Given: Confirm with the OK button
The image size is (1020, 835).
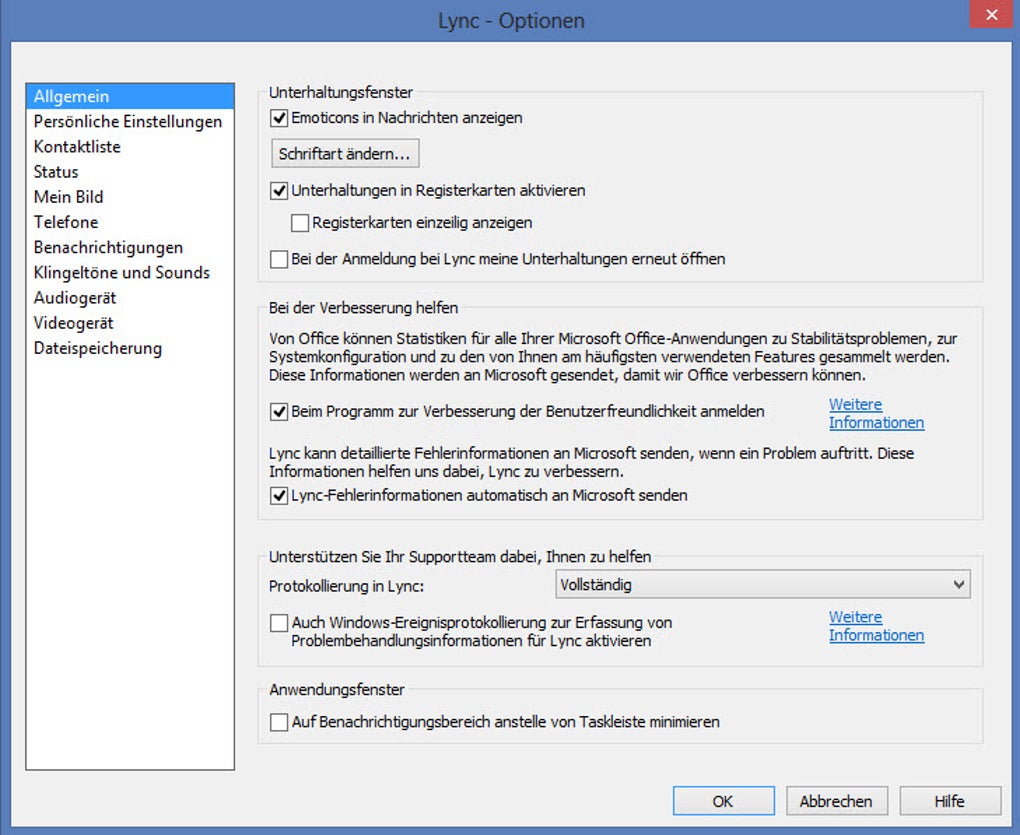Looking at the screenshot, I should pos(723,801).
